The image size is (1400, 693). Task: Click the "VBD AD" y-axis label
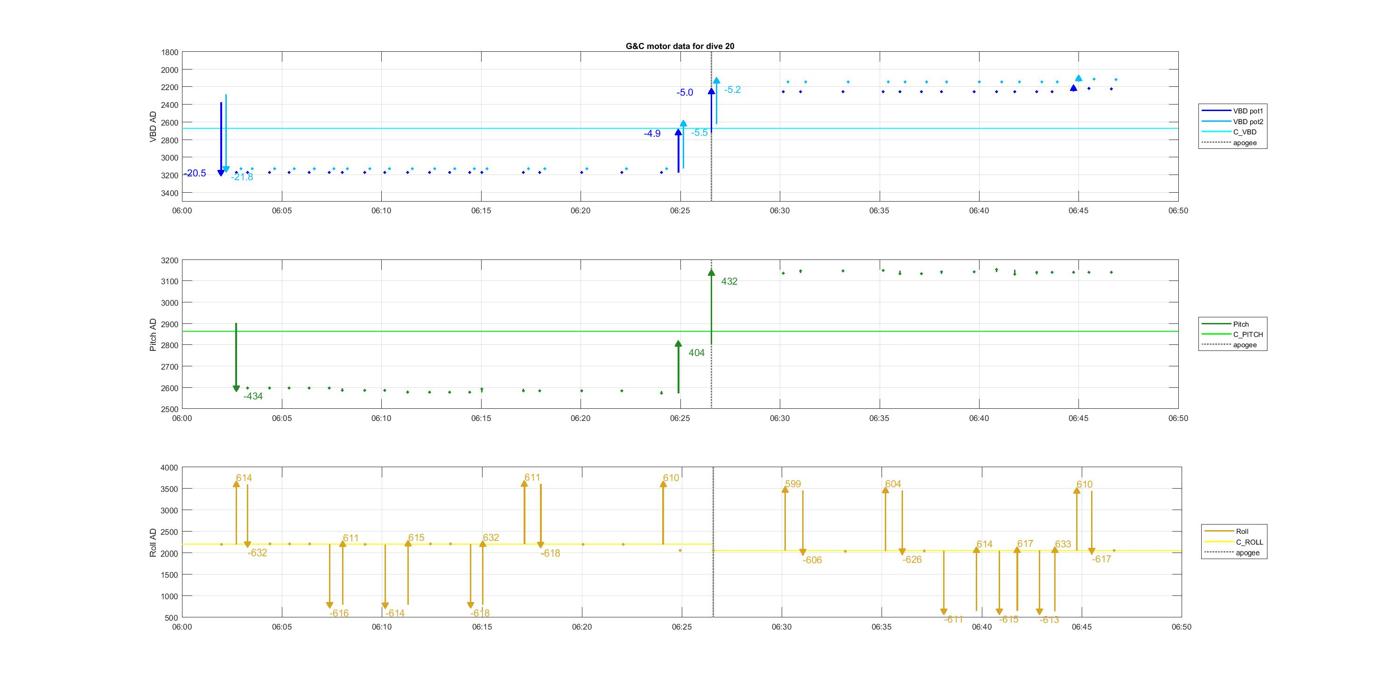coord(153,125)
